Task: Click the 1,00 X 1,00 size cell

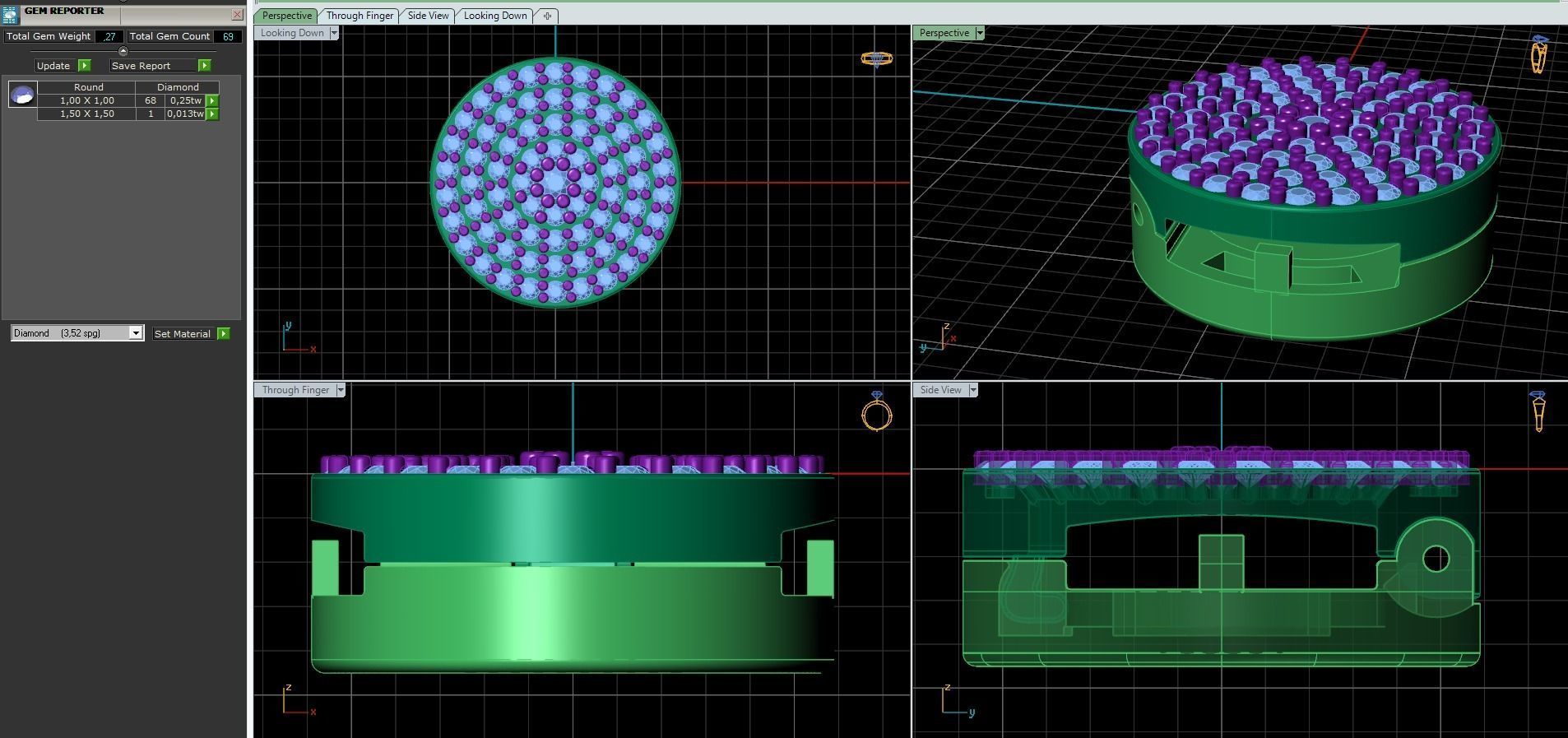Action: [87, 100]
